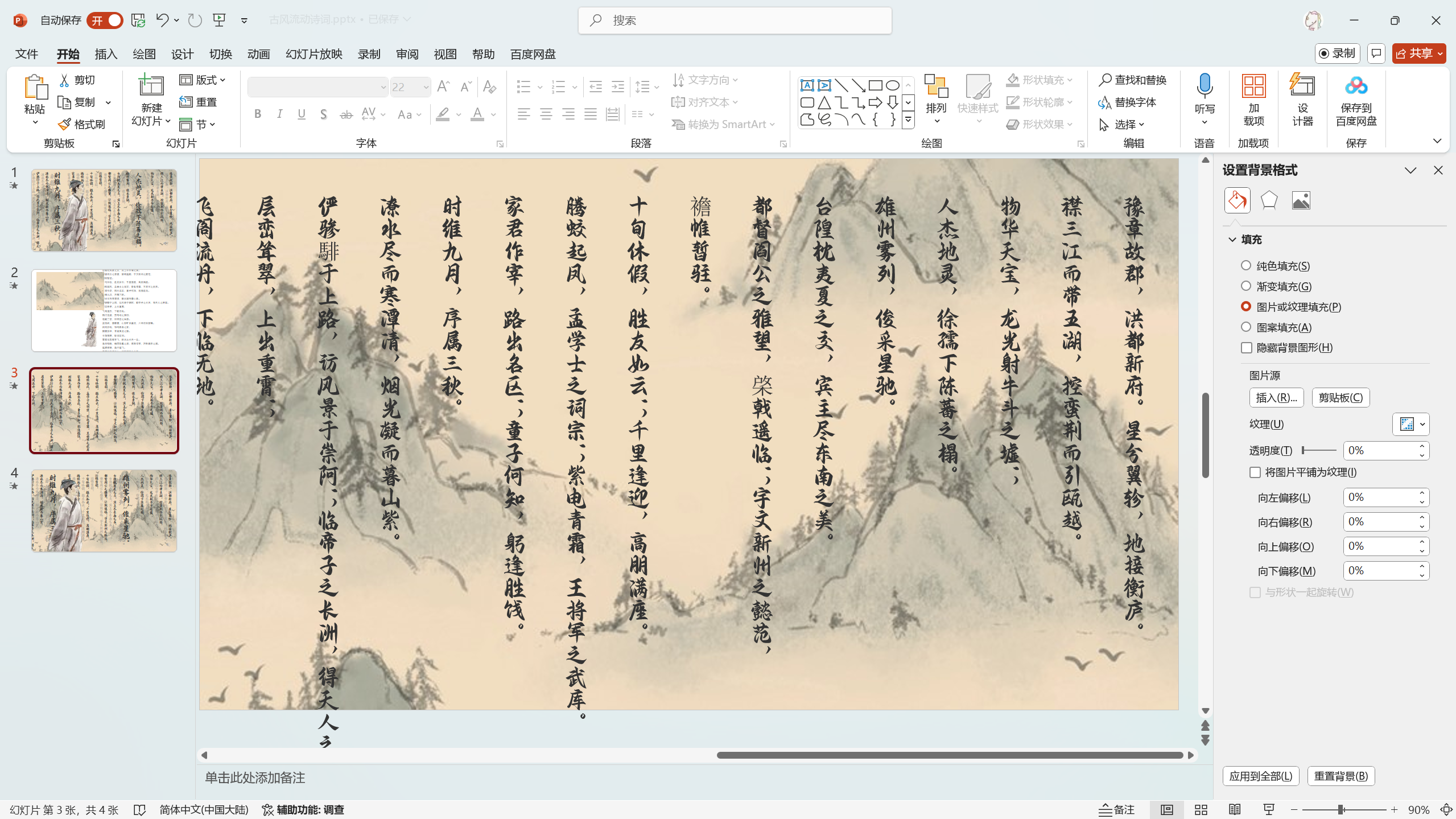
Task: Align text center
Action: [x=546, y=114]
